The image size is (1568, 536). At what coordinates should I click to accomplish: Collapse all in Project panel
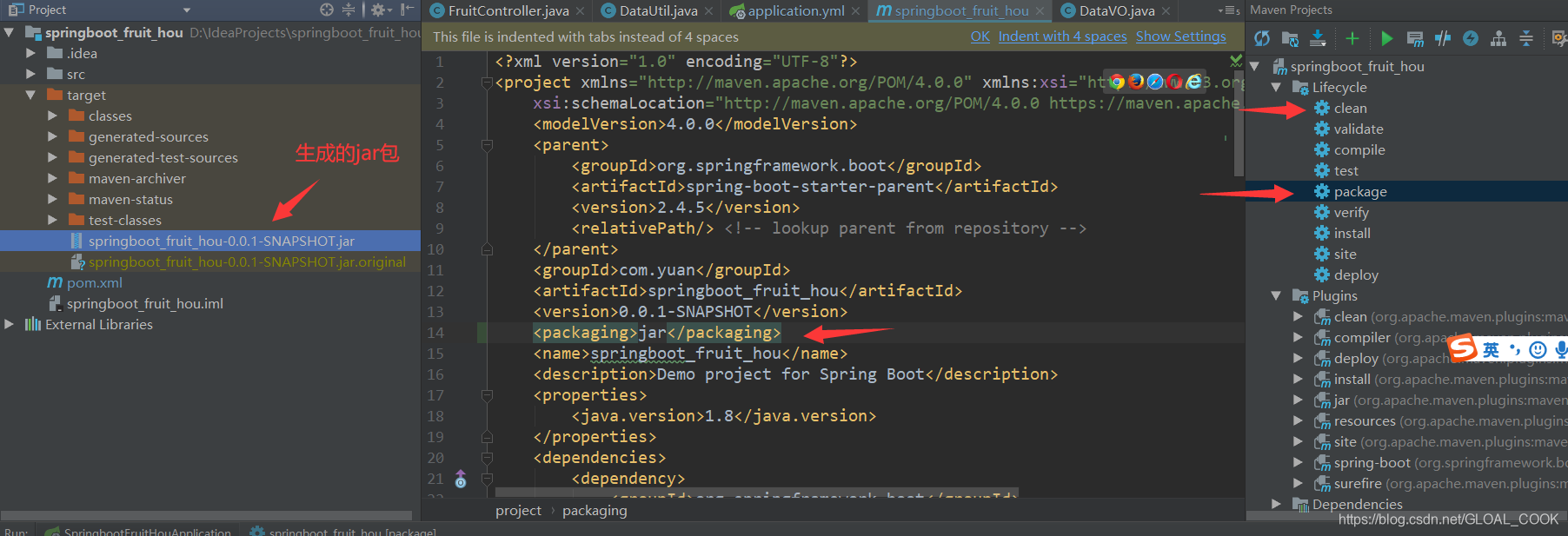(349, 10)
